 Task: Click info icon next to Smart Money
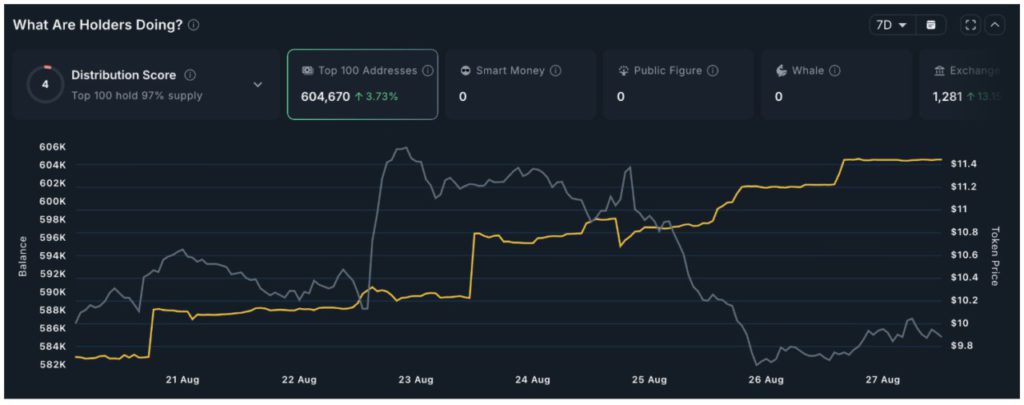tap(555, 71)
